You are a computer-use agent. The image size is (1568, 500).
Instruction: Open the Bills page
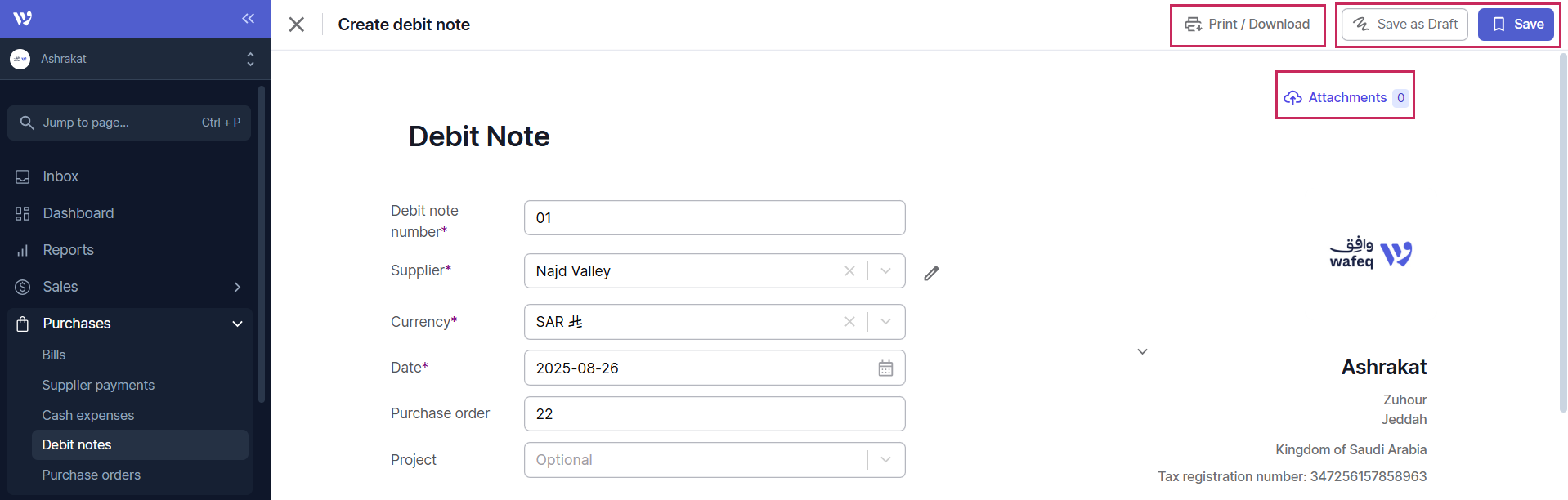tap(54, 355)
